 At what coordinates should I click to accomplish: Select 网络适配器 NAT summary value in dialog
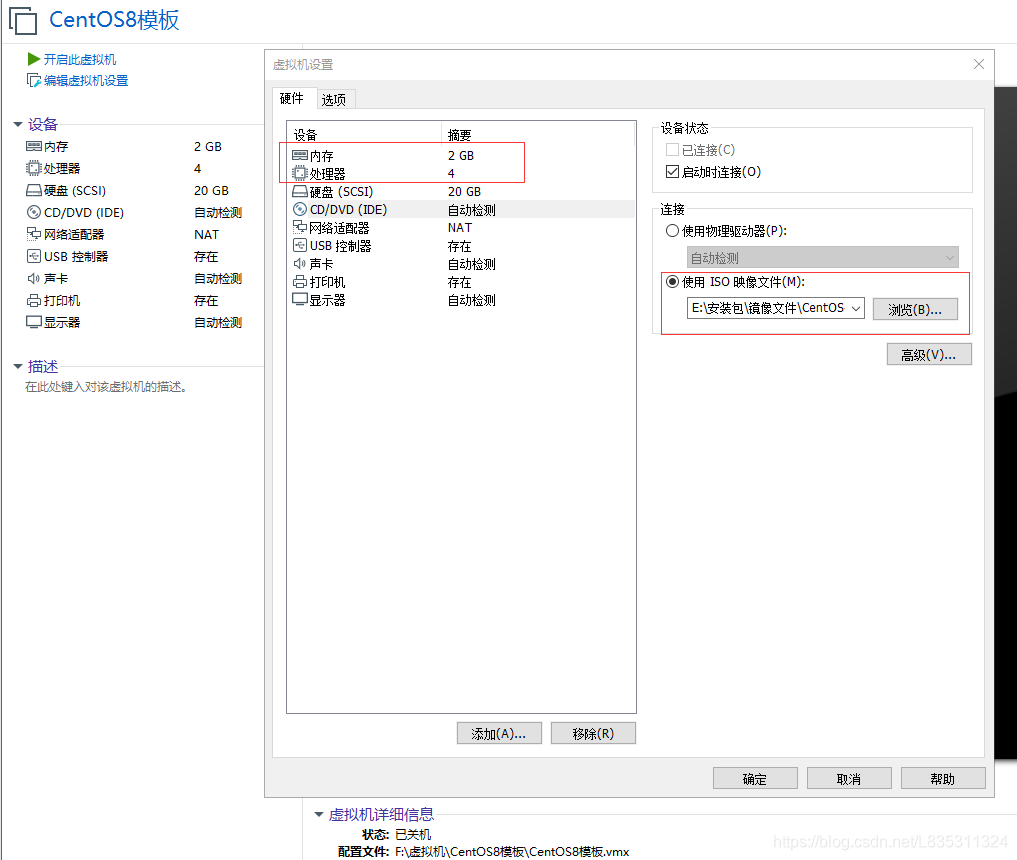[x=460, y=228]
